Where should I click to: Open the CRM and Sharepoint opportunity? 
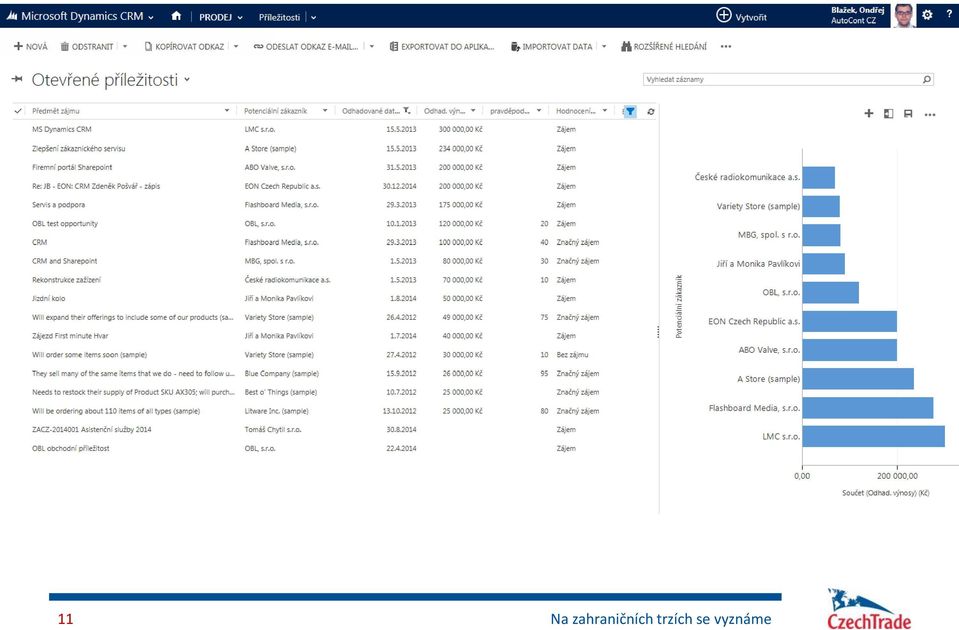[x=64, y=261]
